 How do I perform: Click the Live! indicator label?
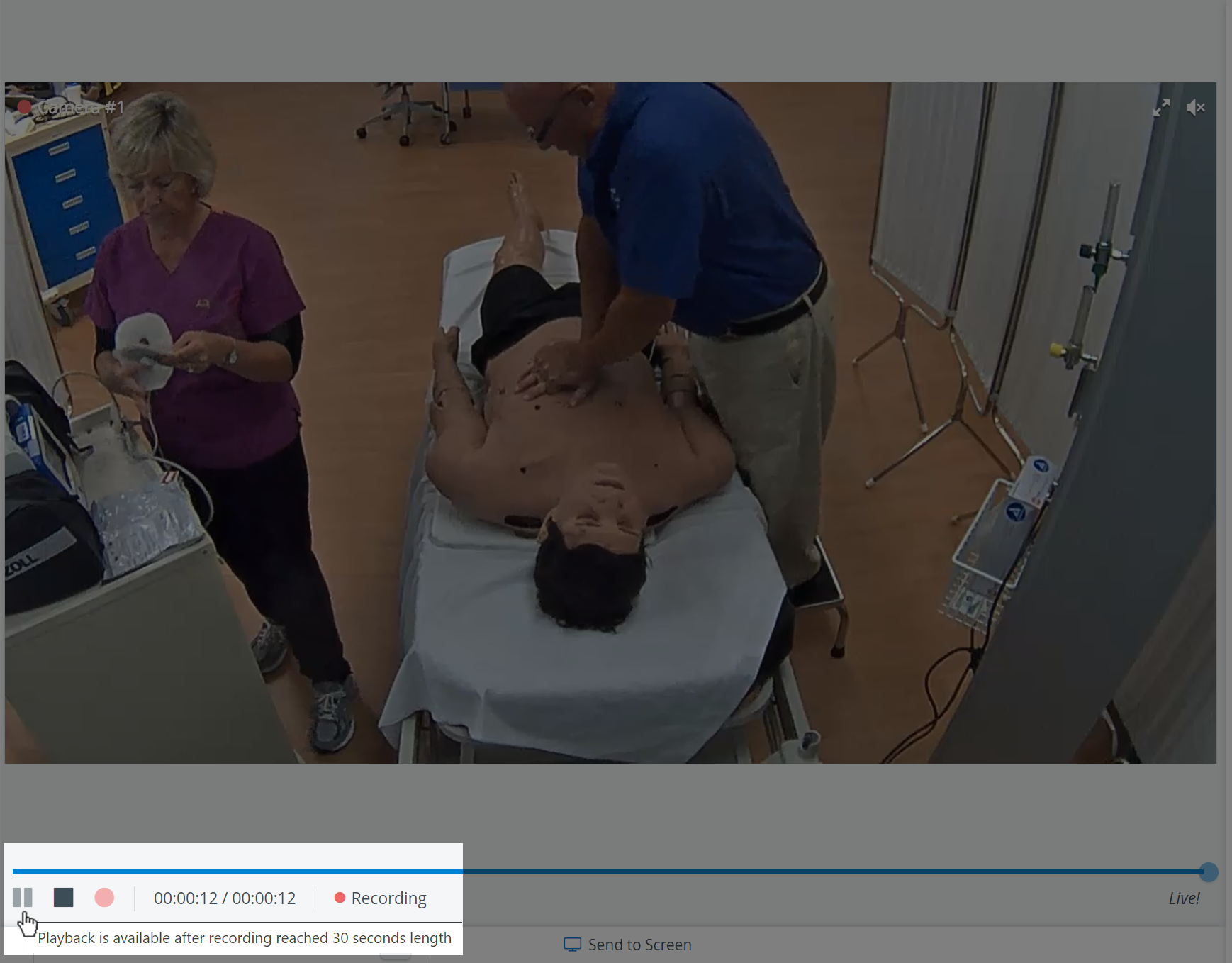1184,898
